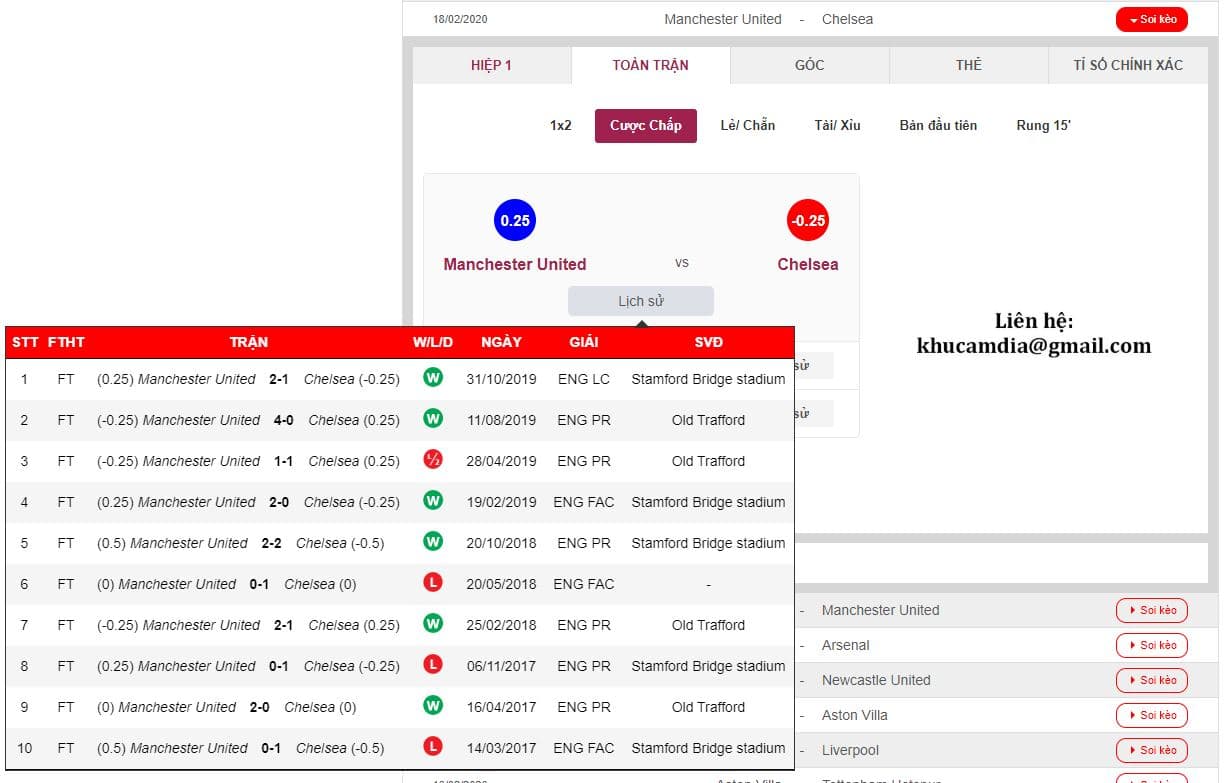Click the half-win icon for 28/04/2019 match
The image size is (1225, 783).
pyautogui.click(x=433, y=460)
